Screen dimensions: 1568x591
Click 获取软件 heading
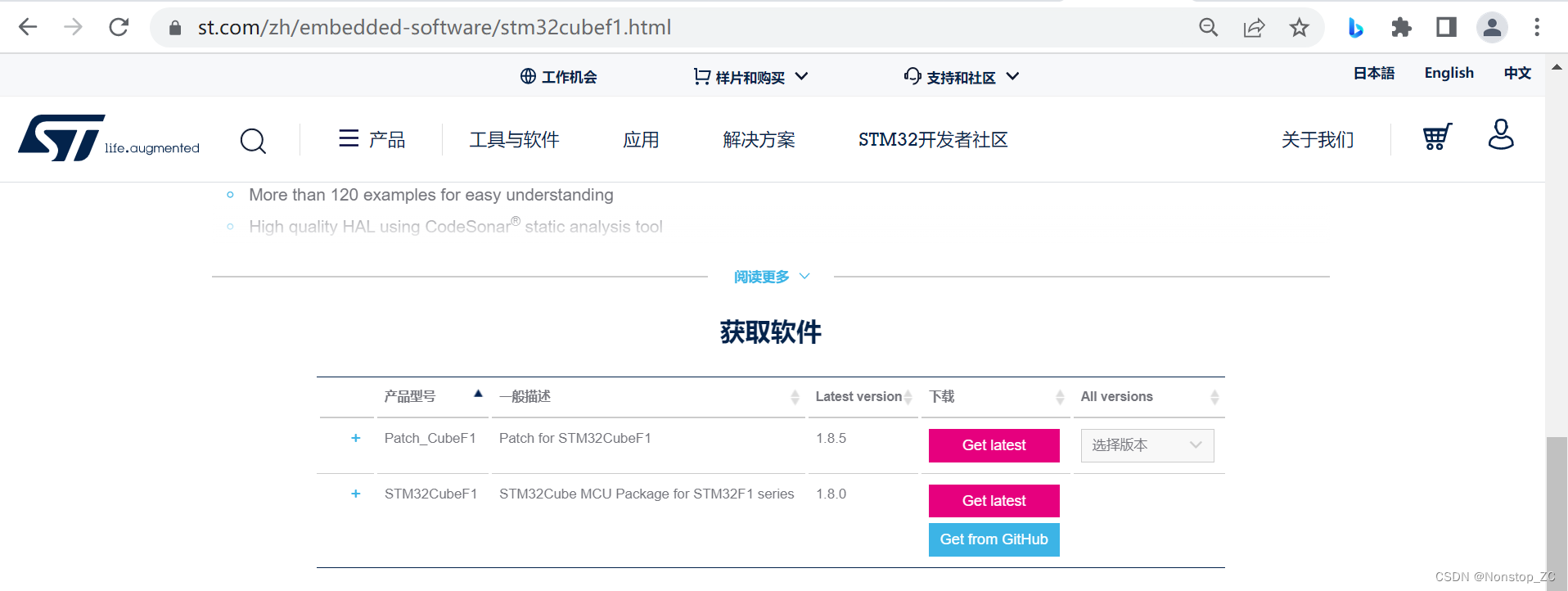pyautogui.click(x=771, y=332)
